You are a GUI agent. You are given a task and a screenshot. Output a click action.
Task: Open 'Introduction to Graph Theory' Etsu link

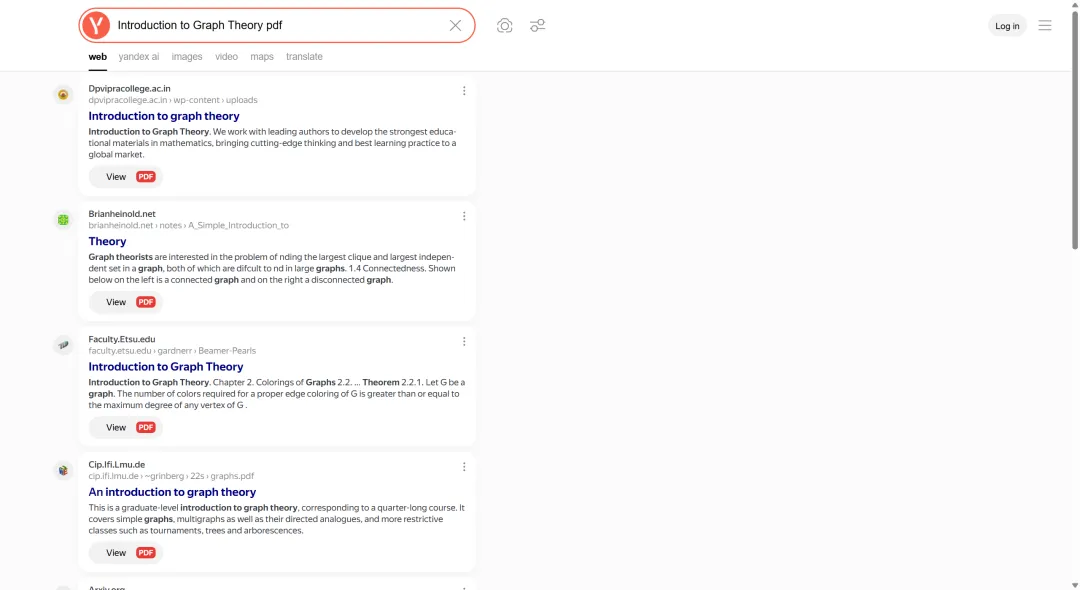tap(166, 367)
